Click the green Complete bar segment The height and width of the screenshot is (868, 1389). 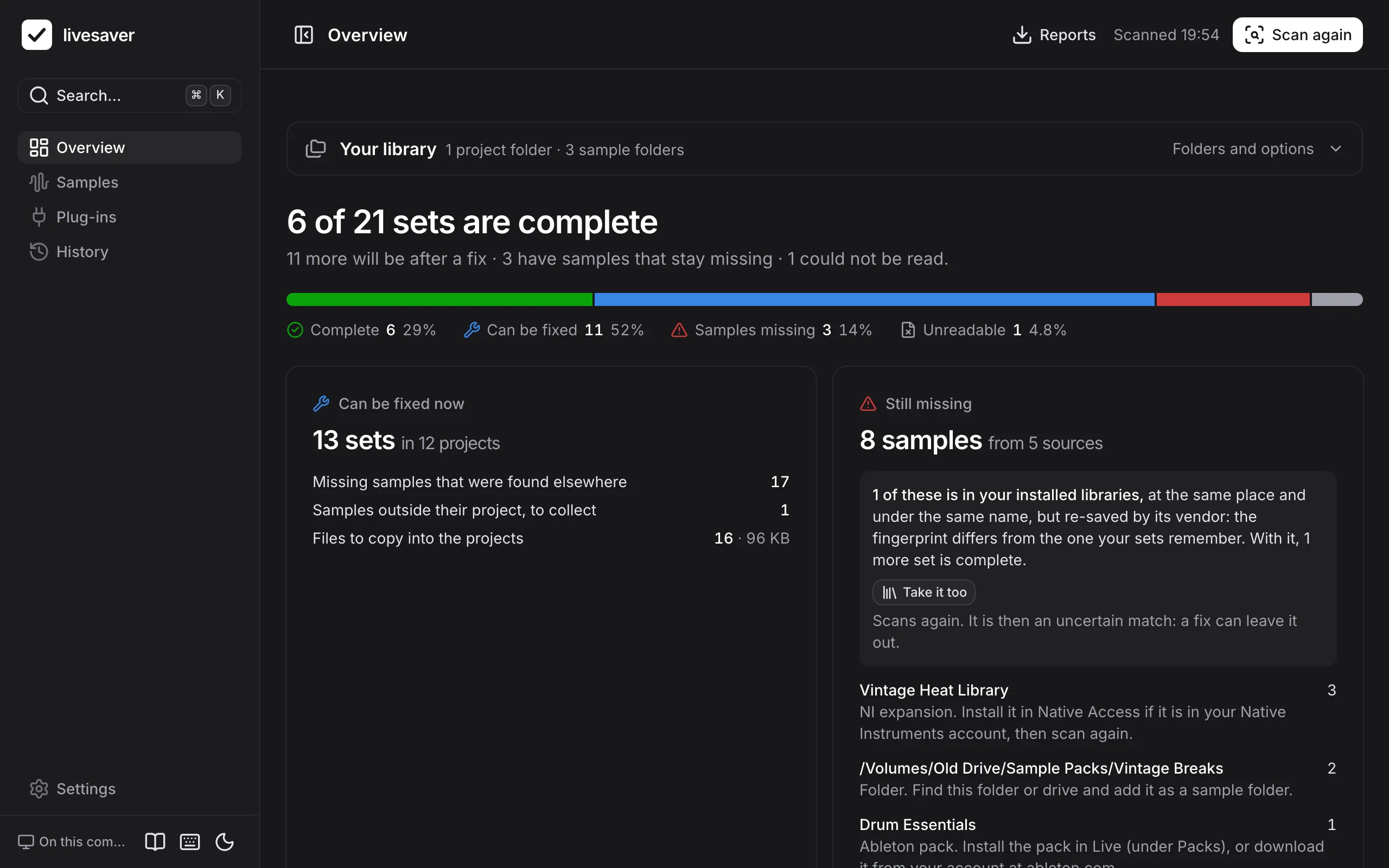(x=439, y=299)
